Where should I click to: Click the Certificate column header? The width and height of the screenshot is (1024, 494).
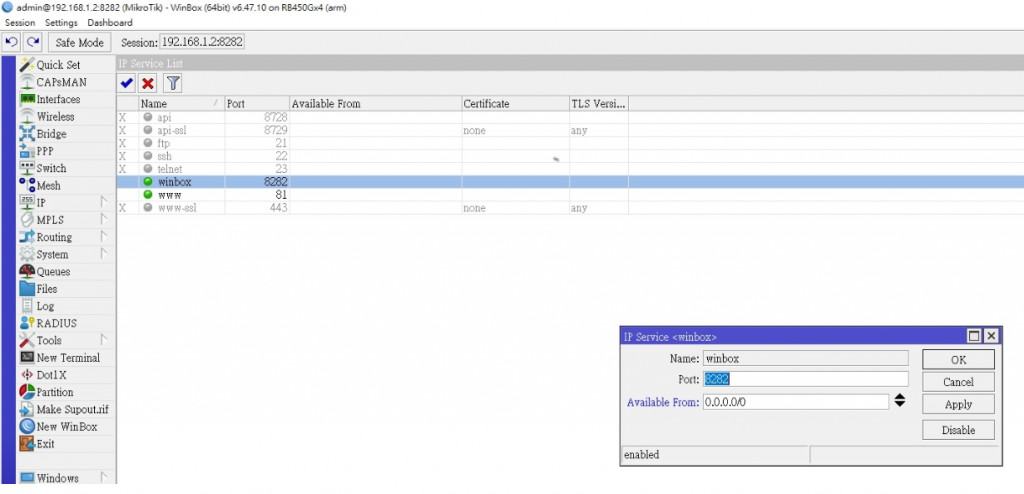pyautogui.click(x=515, y=103)
